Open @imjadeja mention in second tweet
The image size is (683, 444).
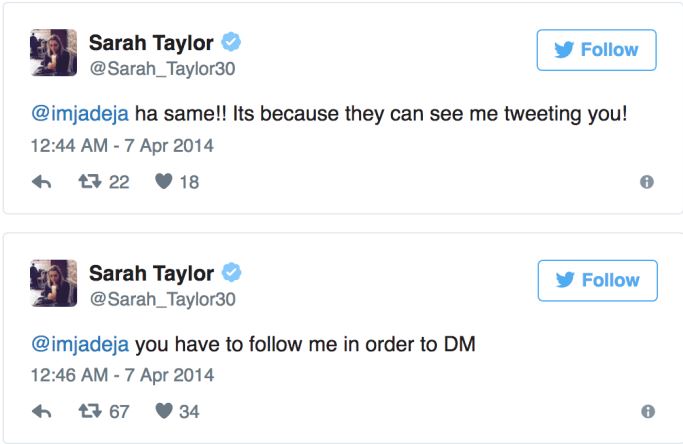tap(81, 344)
